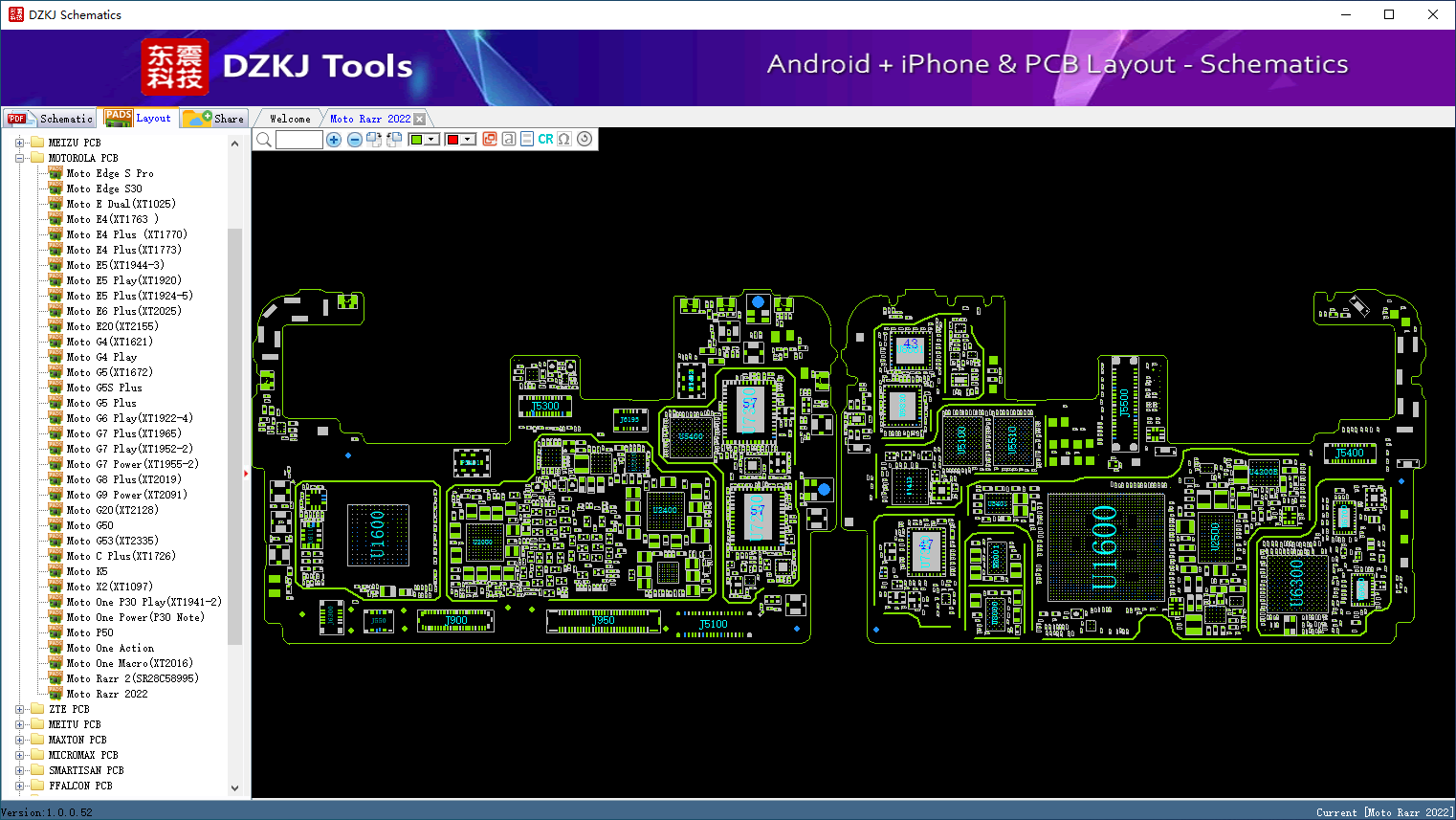This screenshot has height=820, width=1456.
Task: Switch to the PADS Layout tab
Action: [x=139, y=118]
